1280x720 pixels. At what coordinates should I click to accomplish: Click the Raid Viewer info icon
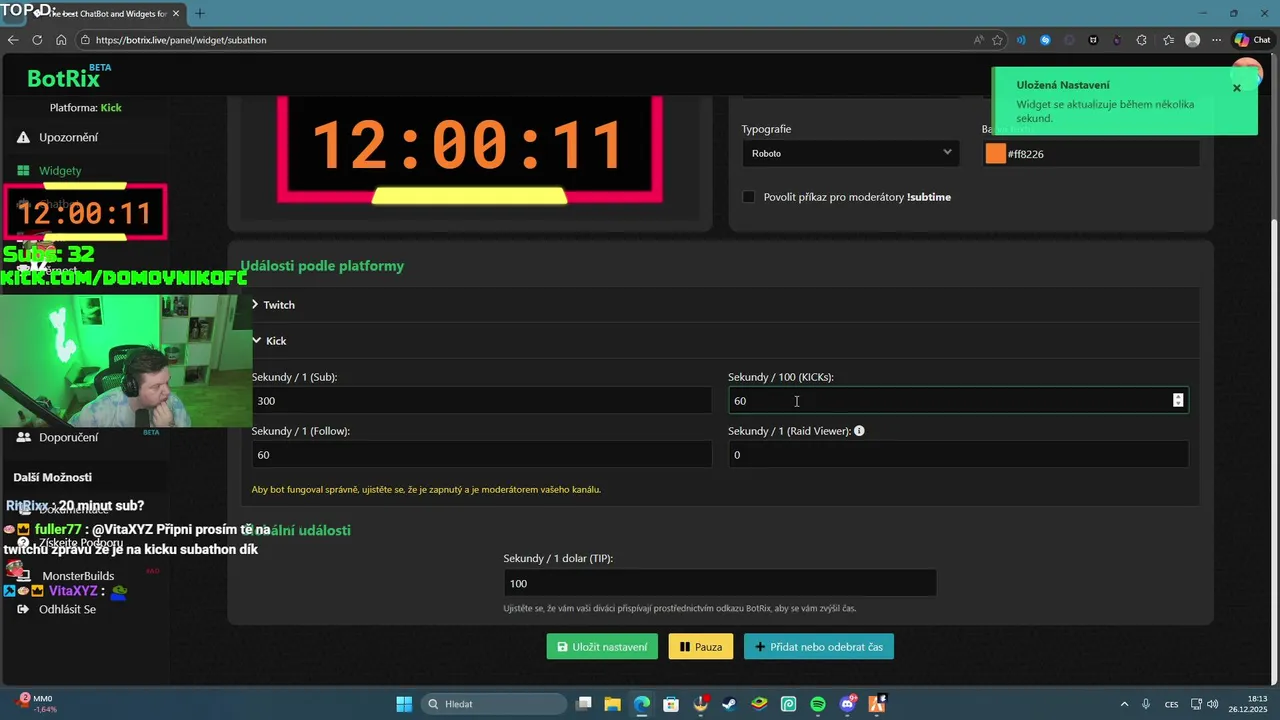point(859,431)
